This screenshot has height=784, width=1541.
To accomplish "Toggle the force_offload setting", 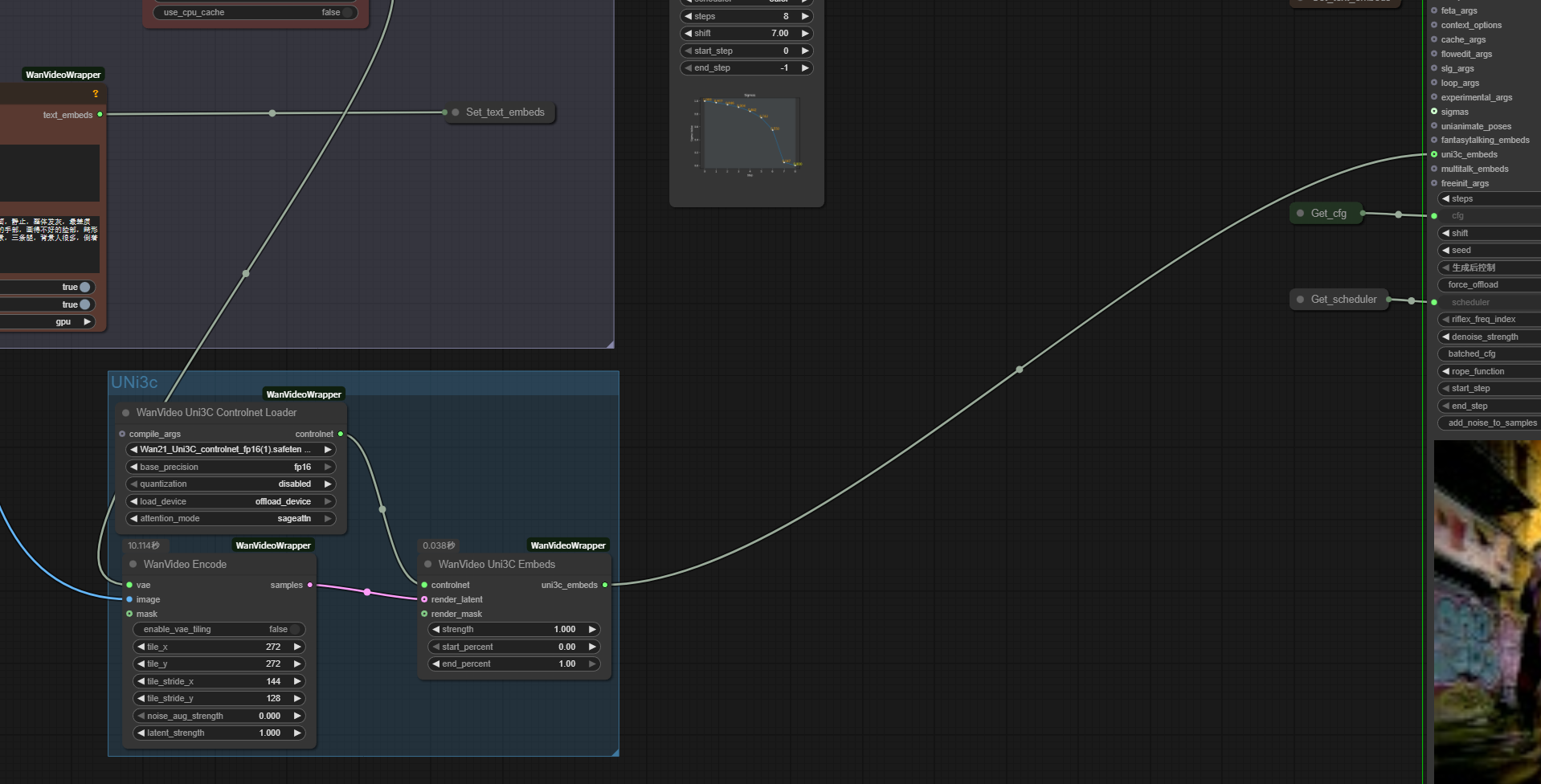I will [x=1486, y=285].
